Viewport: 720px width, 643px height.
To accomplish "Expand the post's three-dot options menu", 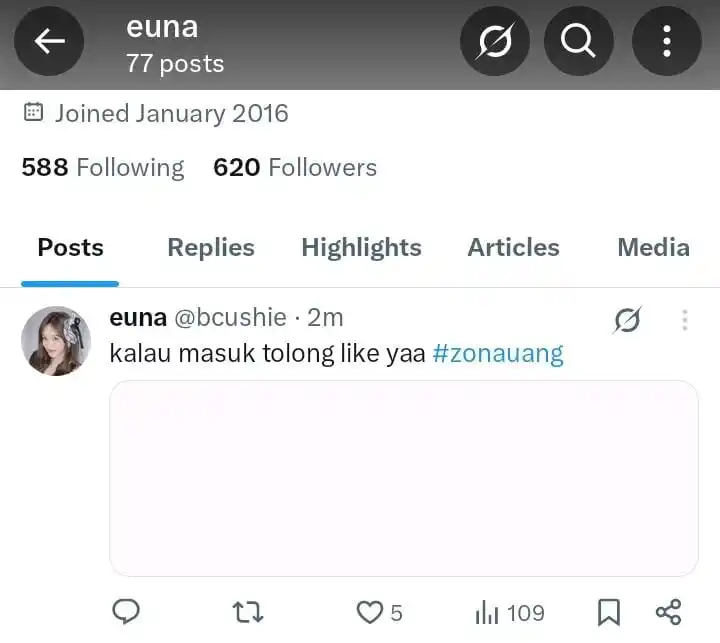I will coord(685,320).
